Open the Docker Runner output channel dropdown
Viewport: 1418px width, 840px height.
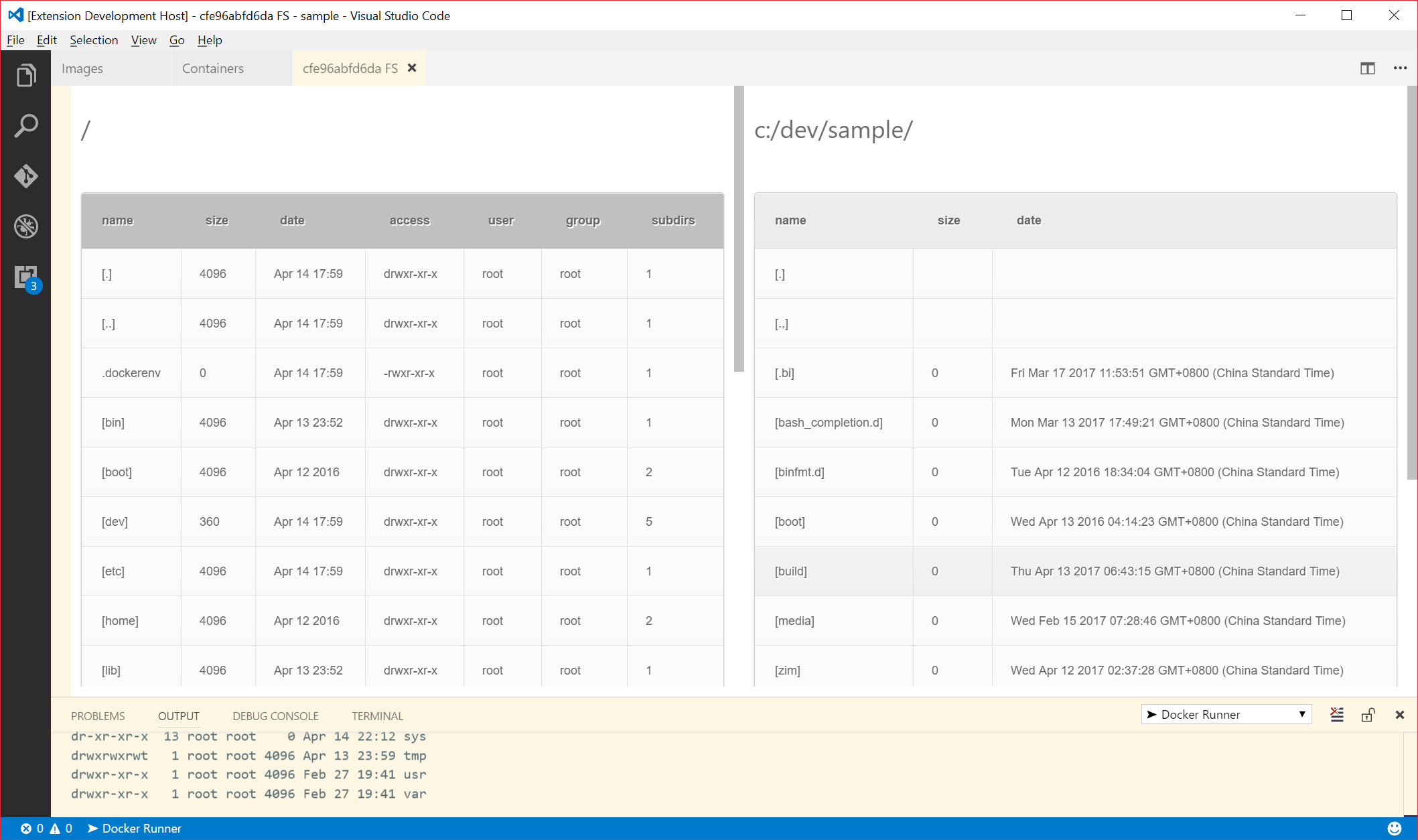pos(1226,715)
